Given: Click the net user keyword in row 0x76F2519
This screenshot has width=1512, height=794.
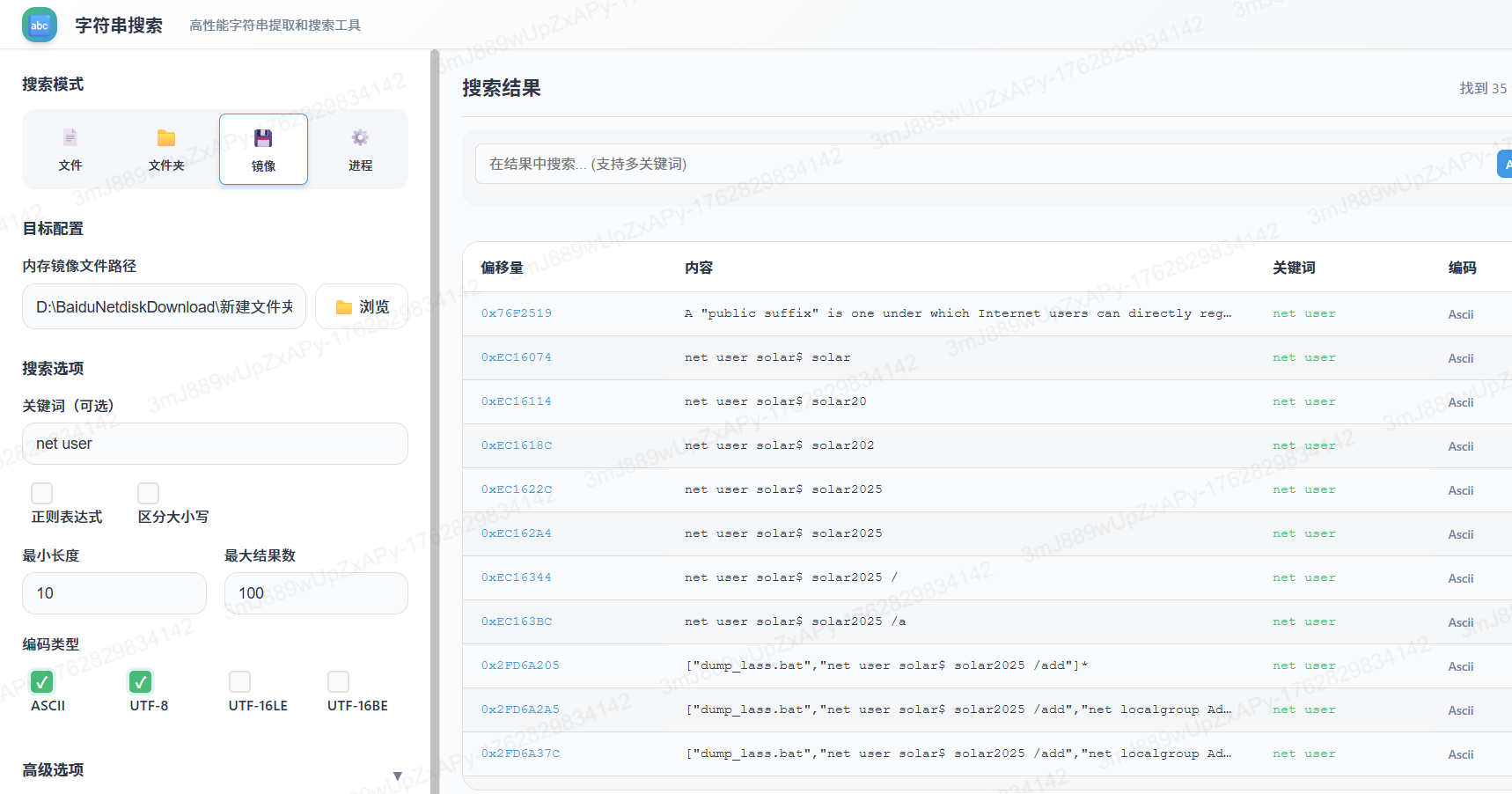Looking at the screenshot, I should point(1304,313).
